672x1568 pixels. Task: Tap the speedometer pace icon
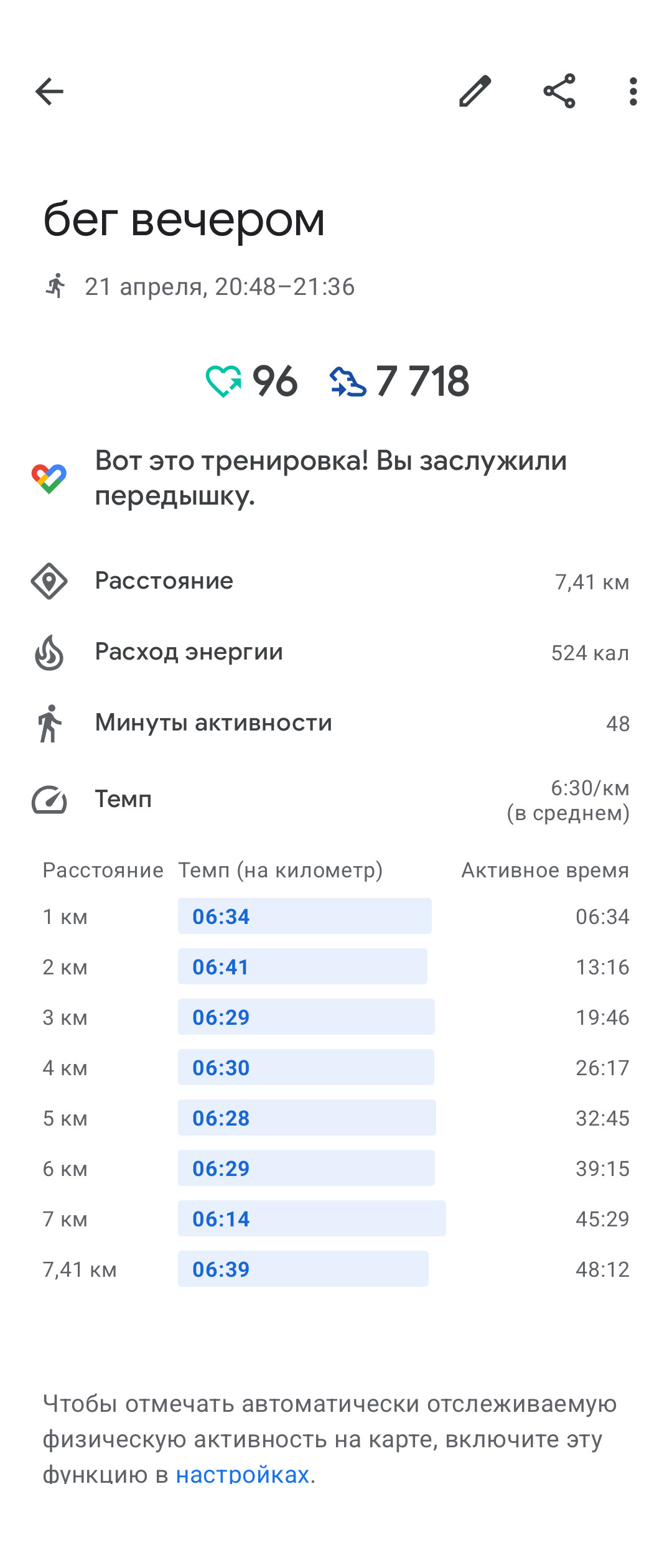click(x=49, y=800)
